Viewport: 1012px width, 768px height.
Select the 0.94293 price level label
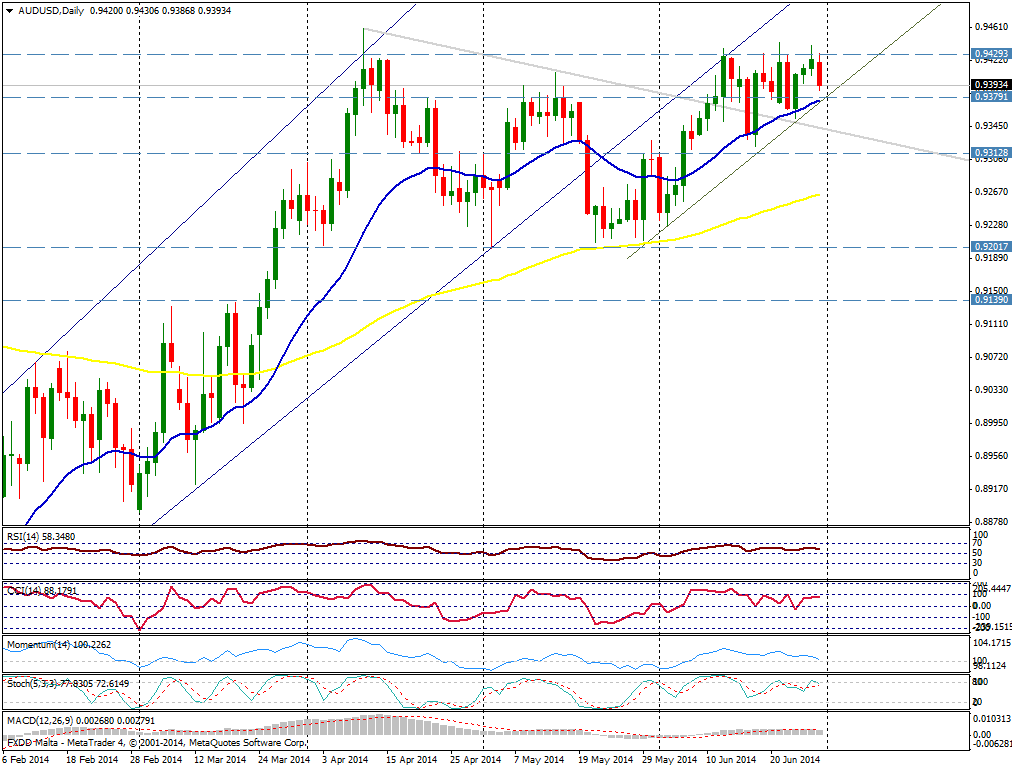pos(989,53)
